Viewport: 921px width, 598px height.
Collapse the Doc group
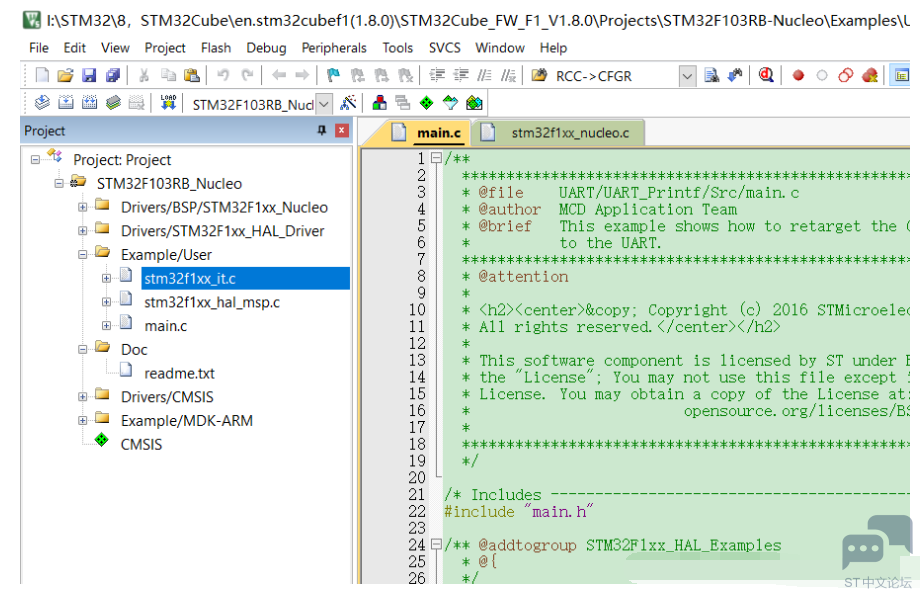coord(82,349)
